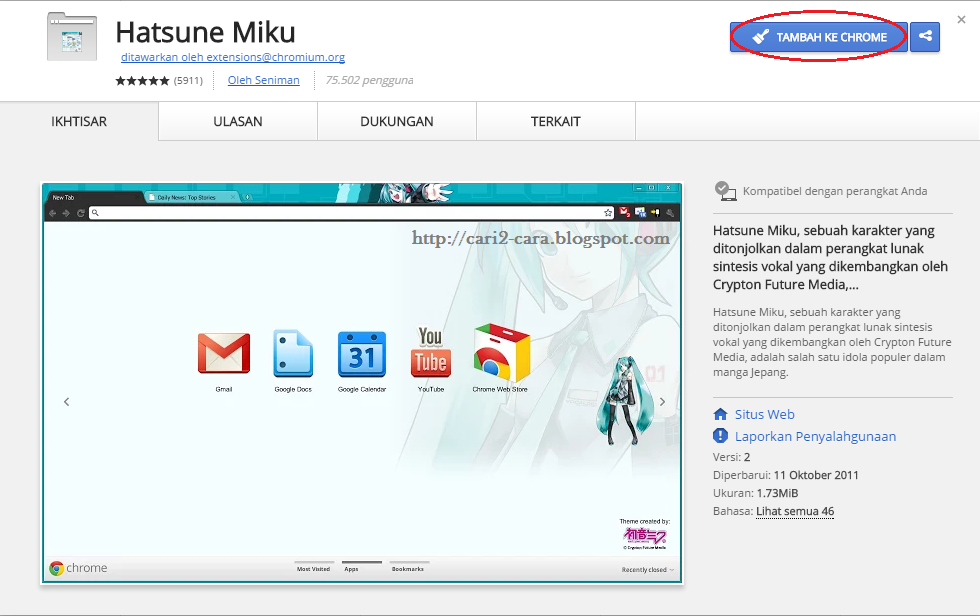
Task: Click the Chrome logo in the preview corner
Action: point(55,567)
